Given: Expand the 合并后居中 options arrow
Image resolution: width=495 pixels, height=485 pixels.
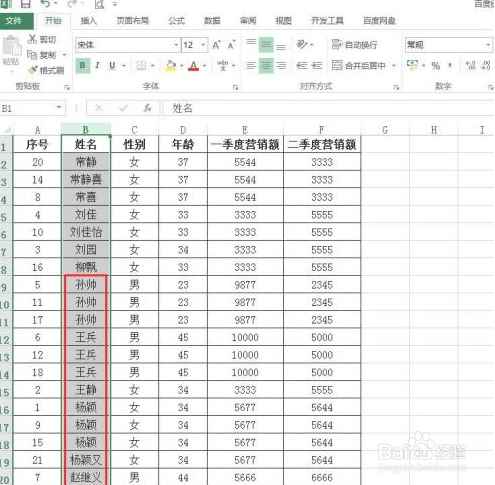Looking at the screenshot, I should point(394,66).
